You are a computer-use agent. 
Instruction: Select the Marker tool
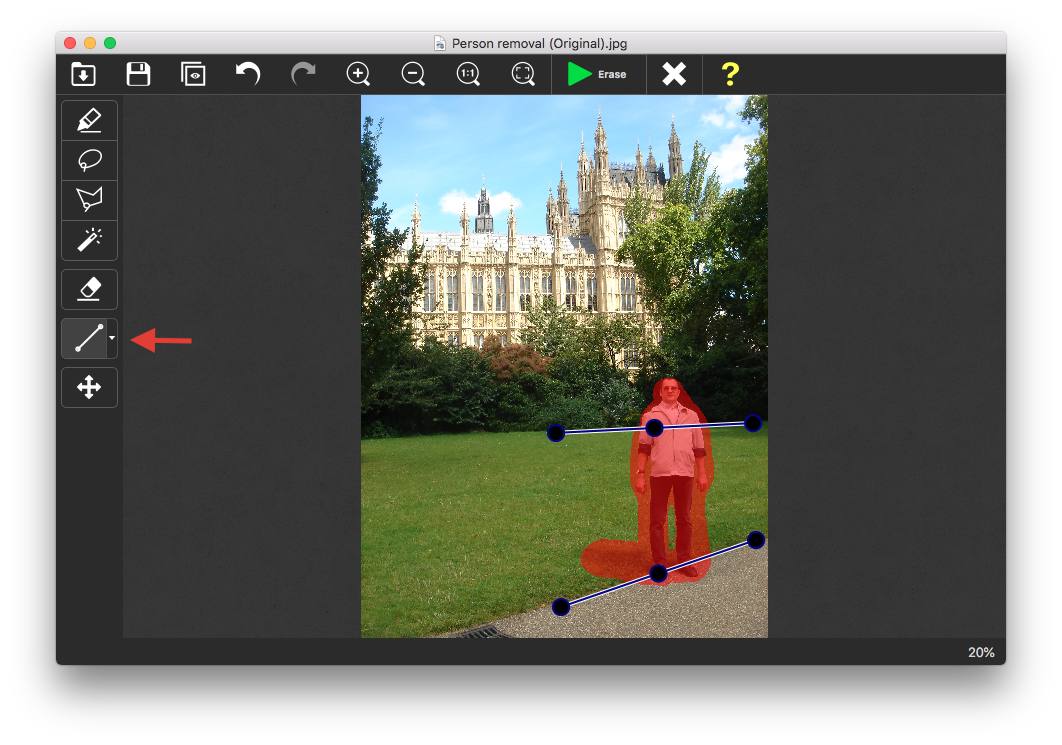pyautogui.click(x=89, y=121)
